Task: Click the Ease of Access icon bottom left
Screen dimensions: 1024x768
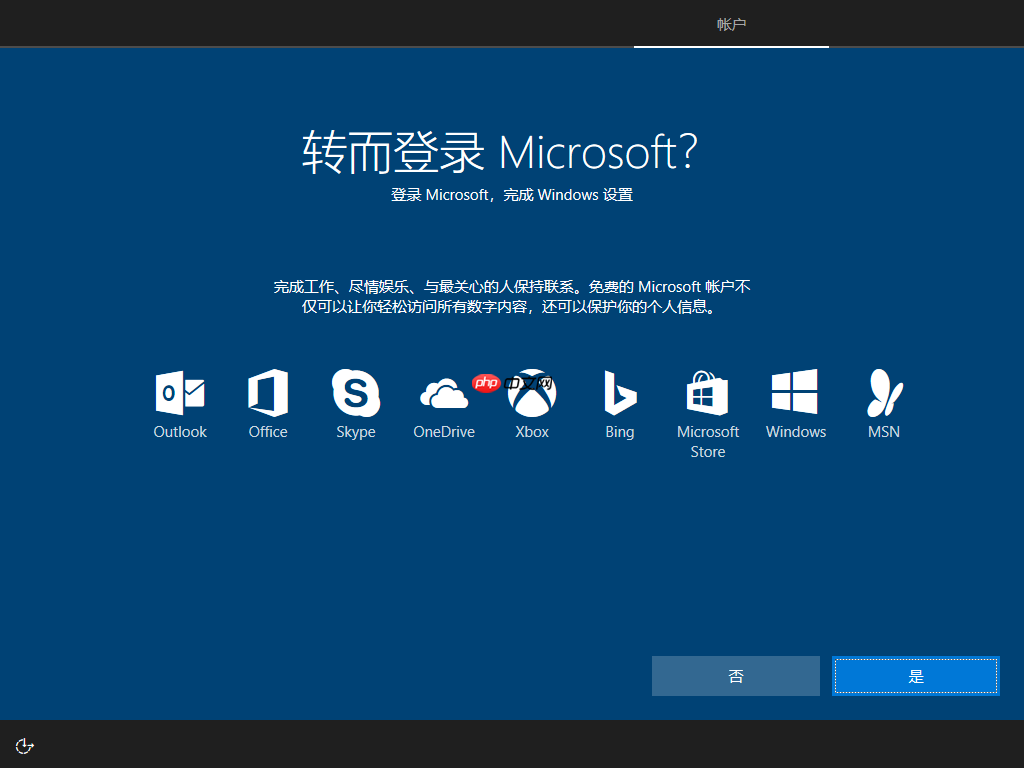Action: tap(24, 745)
